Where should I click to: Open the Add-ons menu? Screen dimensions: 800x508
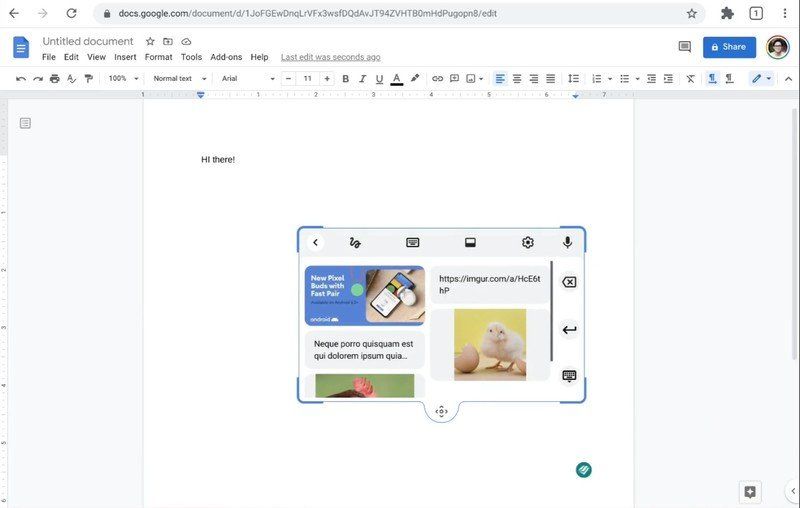226,57
